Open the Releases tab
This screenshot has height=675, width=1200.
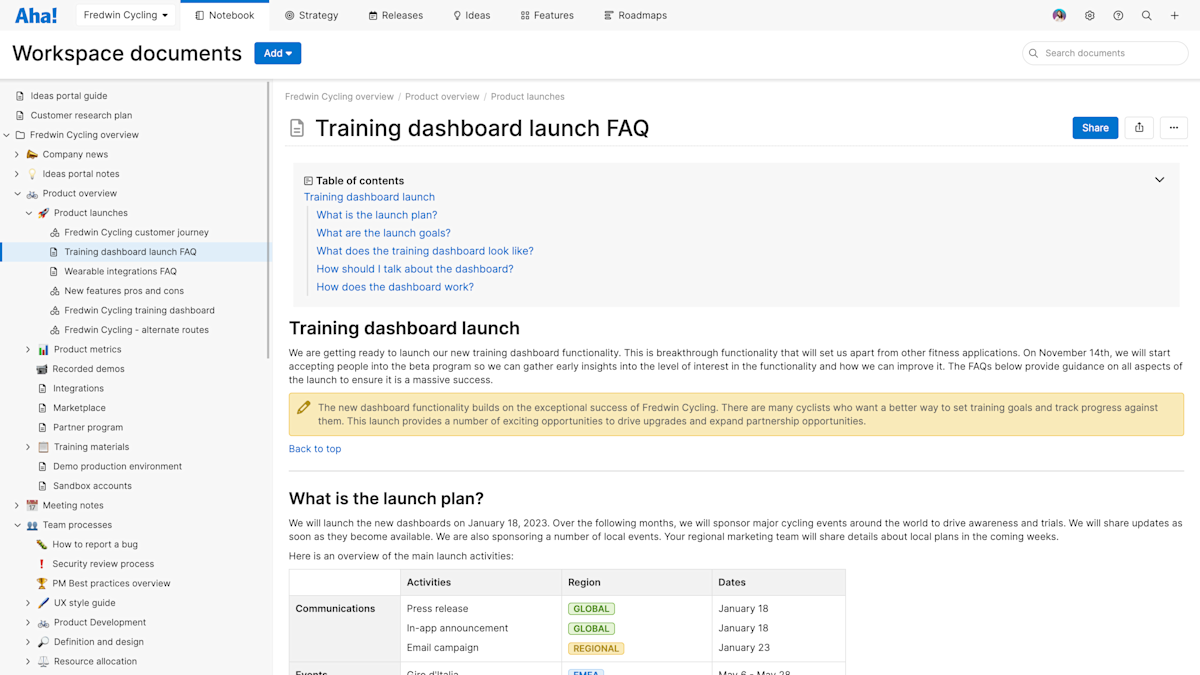click(x=396, y=15)
